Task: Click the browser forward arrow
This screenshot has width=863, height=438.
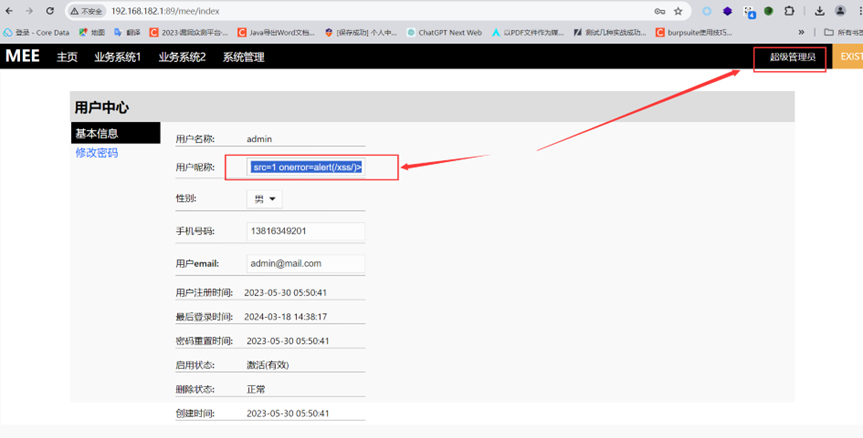Action: point(29,11)
